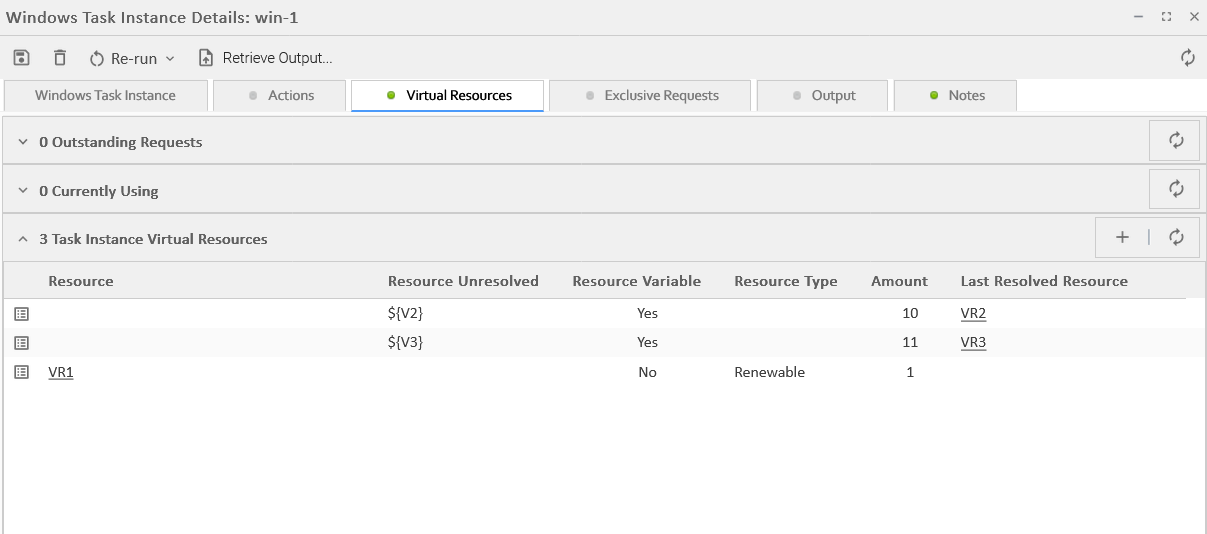
Task: Add a new Task Instance Virtual Resource
Action: click(x=1122, y=238)
